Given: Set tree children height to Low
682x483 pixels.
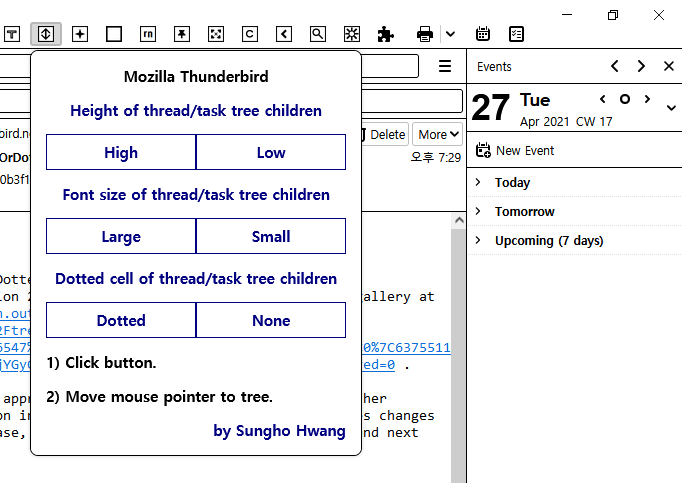Looking at the screenshot, I should pyautogui.click(x=271, y=152).
